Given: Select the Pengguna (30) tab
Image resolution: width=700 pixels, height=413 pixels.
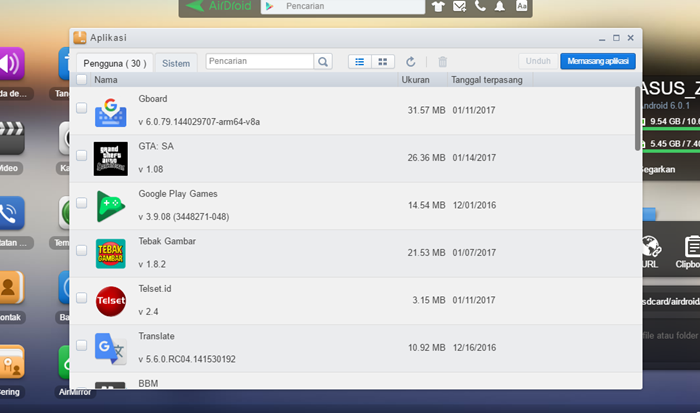Looking at the screenshot, I should [115, 62].
